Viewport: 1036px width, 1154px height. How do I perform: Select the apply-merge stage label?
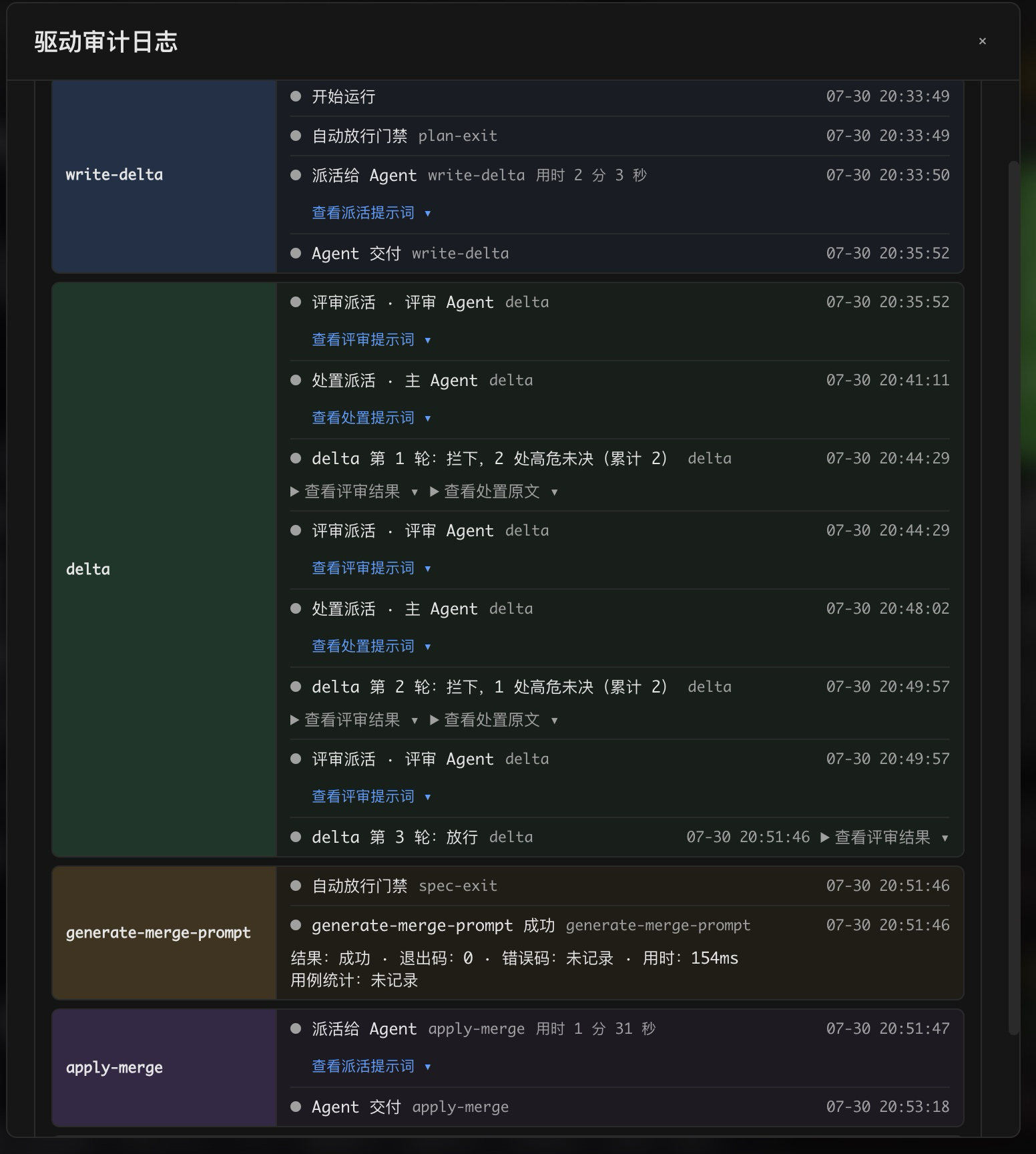point(114,1068)
